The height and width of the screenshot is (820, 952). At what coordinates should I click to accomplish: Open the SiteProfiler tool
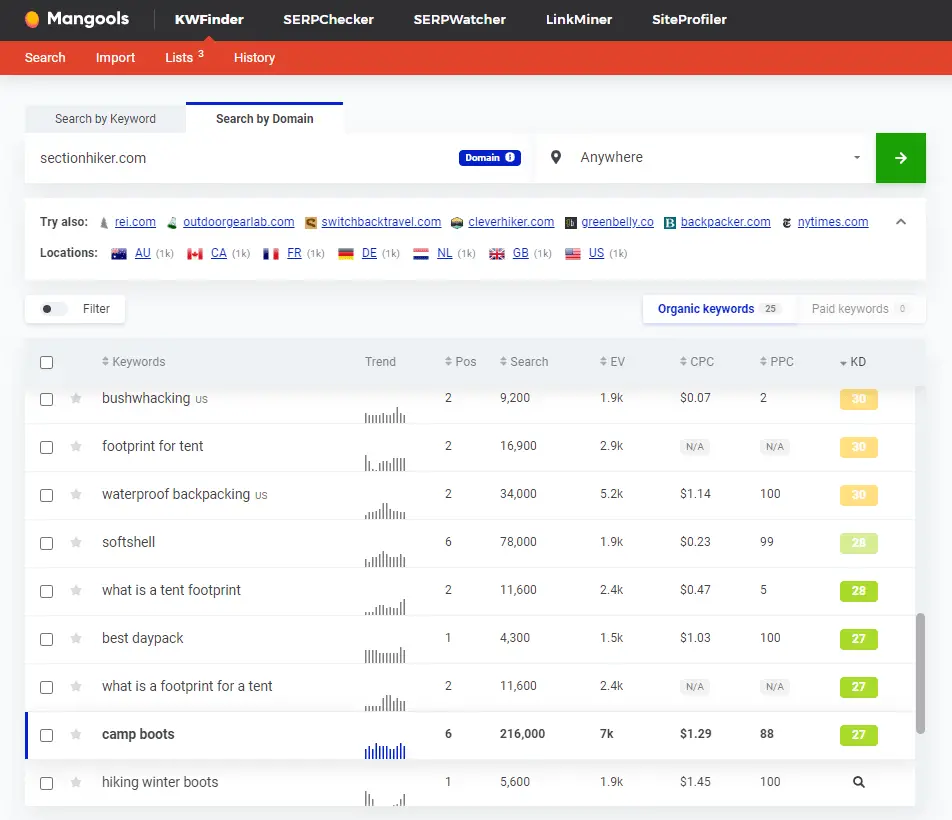pyautogui.click(x=689, y=19)
